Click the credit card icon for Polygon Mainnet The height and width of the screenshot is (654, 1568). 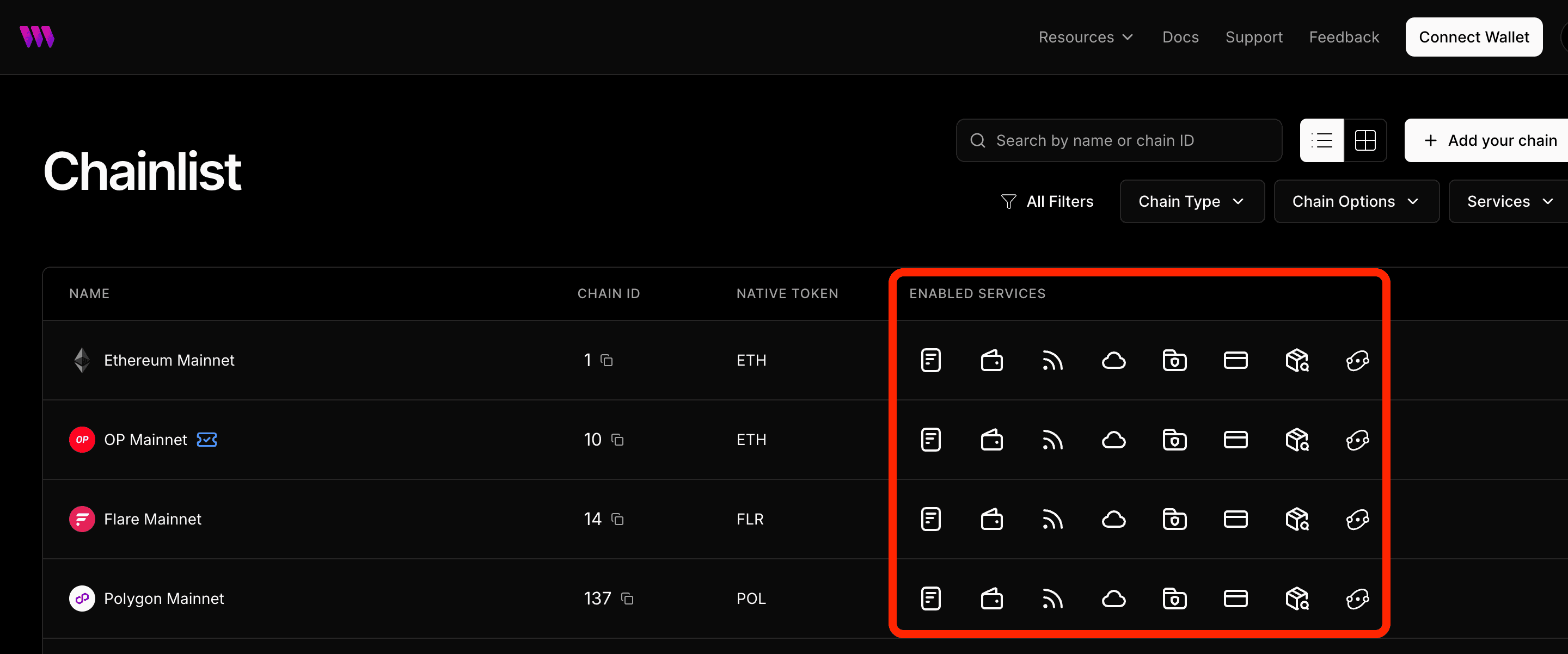point(1236,598)
